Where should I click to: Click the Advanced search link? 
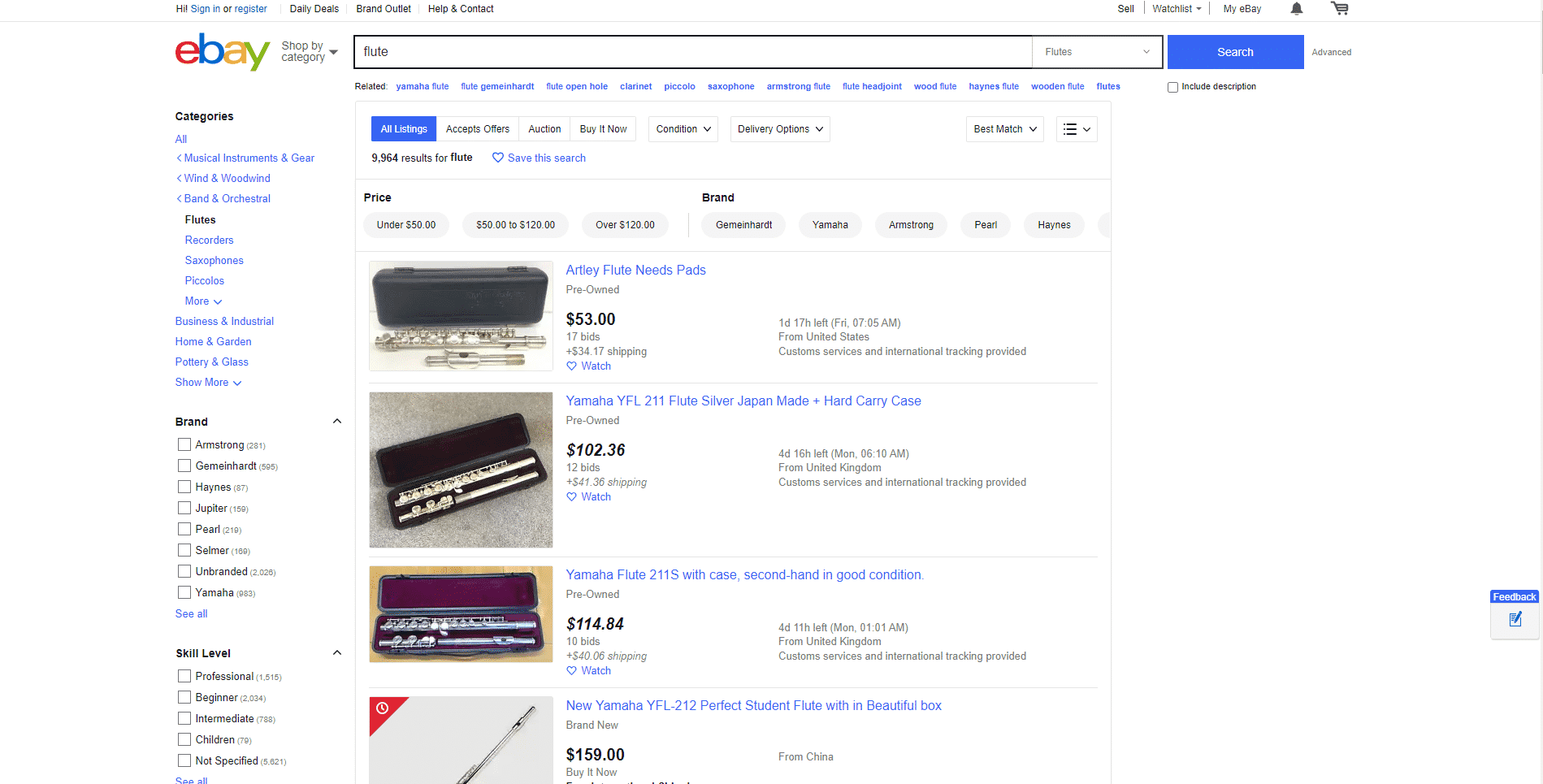click(x=1332, y=53)
